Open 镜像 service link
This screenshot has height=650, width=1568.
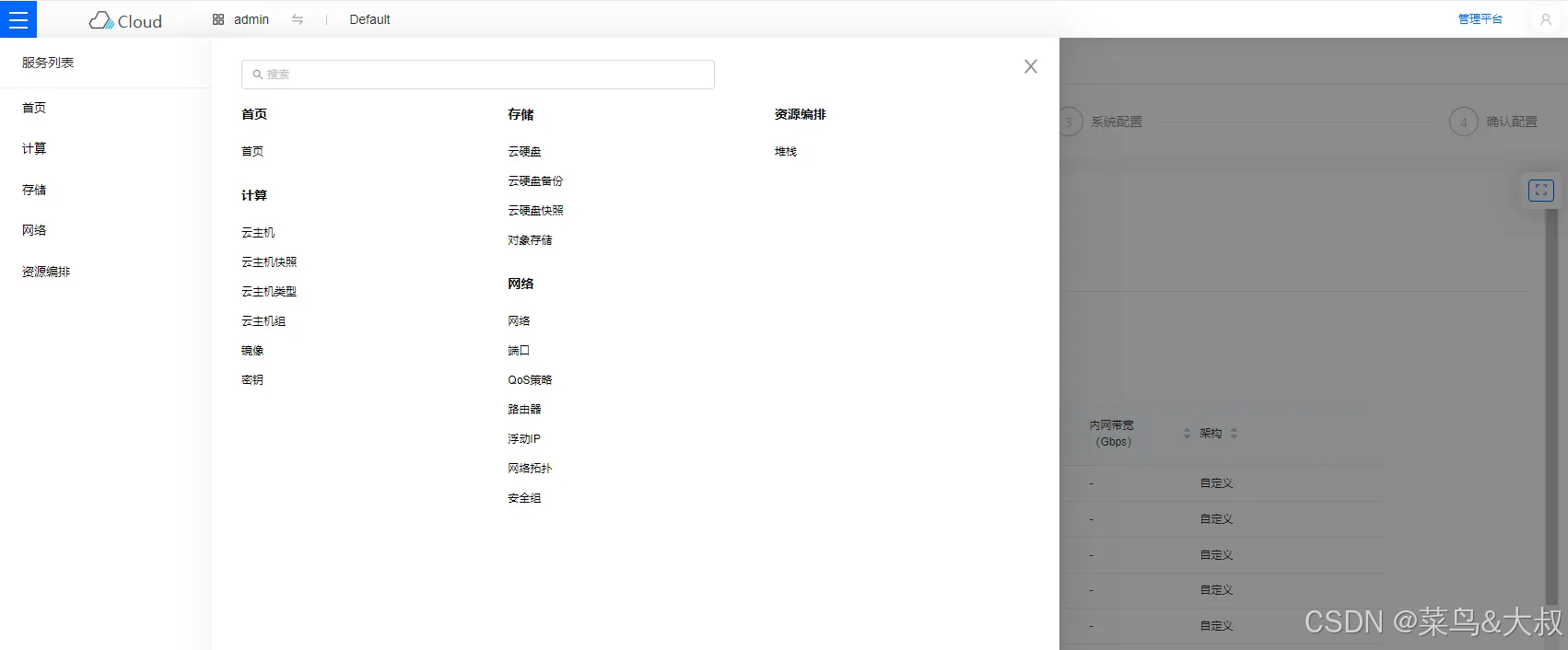click(252, 350)
